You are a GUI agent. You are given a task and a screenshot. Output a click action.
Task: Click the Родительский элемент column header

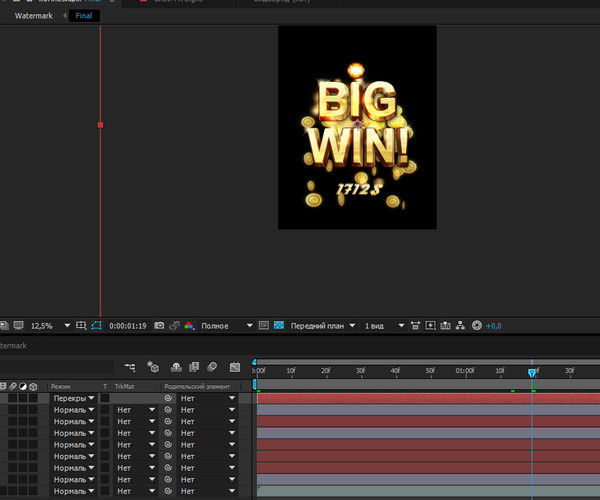point(197,386)
